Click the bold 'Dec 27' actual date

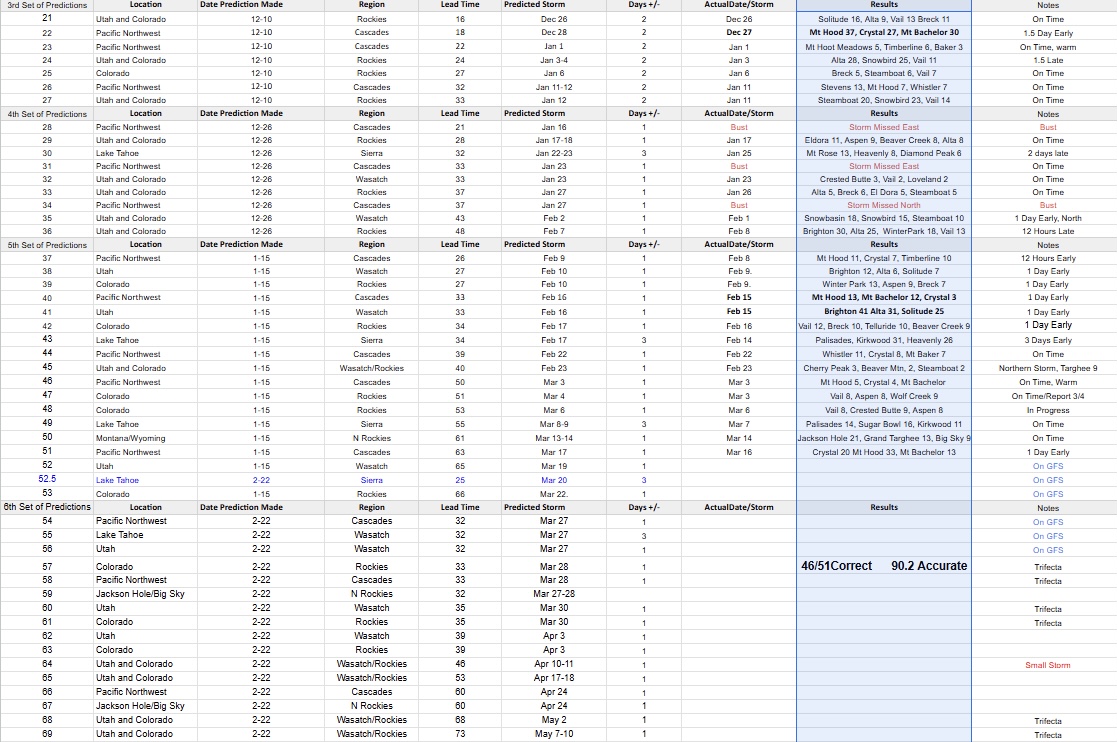pyautogui.click(x=739, y=32)
